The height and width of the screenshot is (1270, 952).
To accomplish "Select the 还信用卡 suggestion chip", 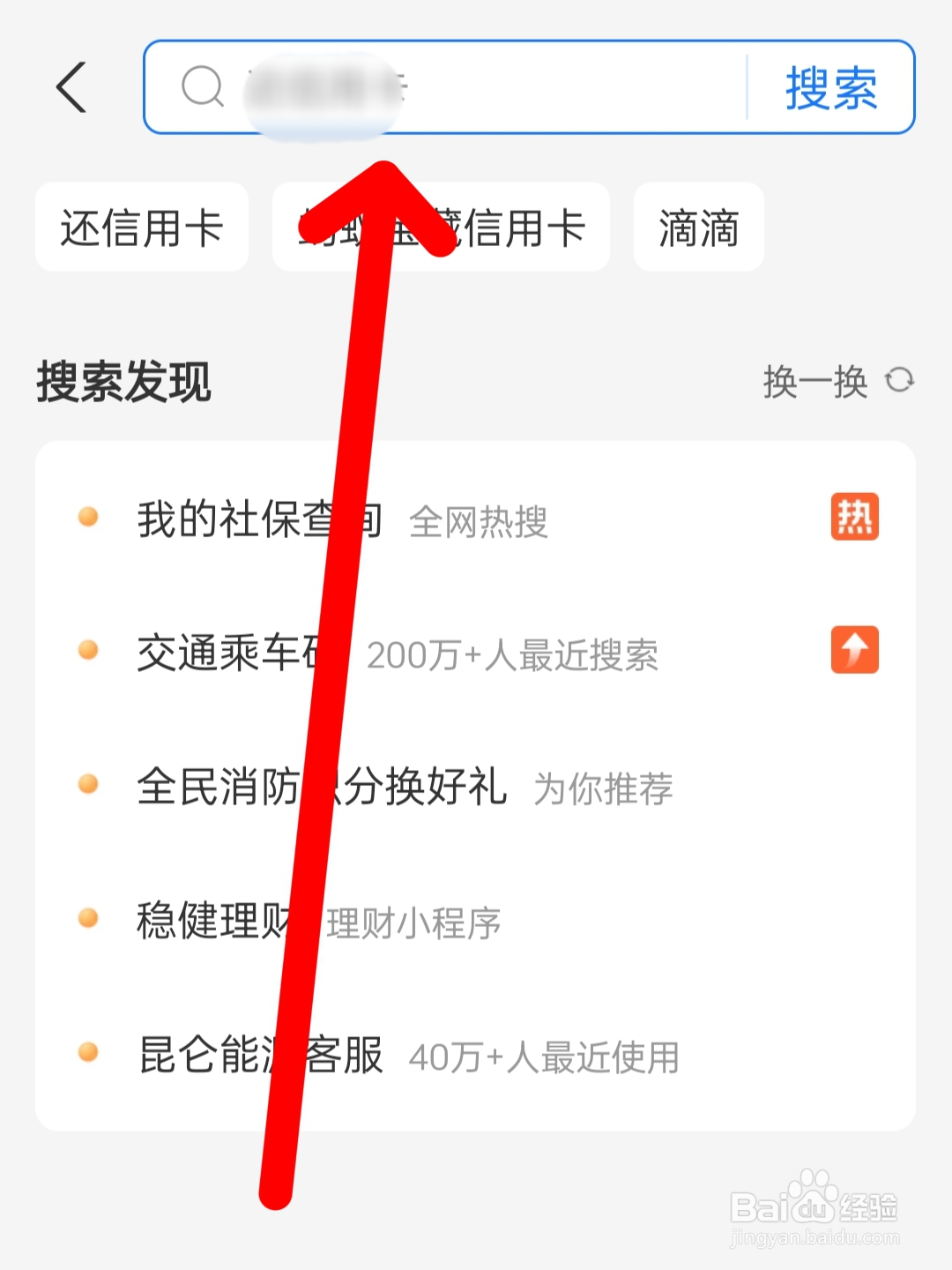I will click(142, 228).
